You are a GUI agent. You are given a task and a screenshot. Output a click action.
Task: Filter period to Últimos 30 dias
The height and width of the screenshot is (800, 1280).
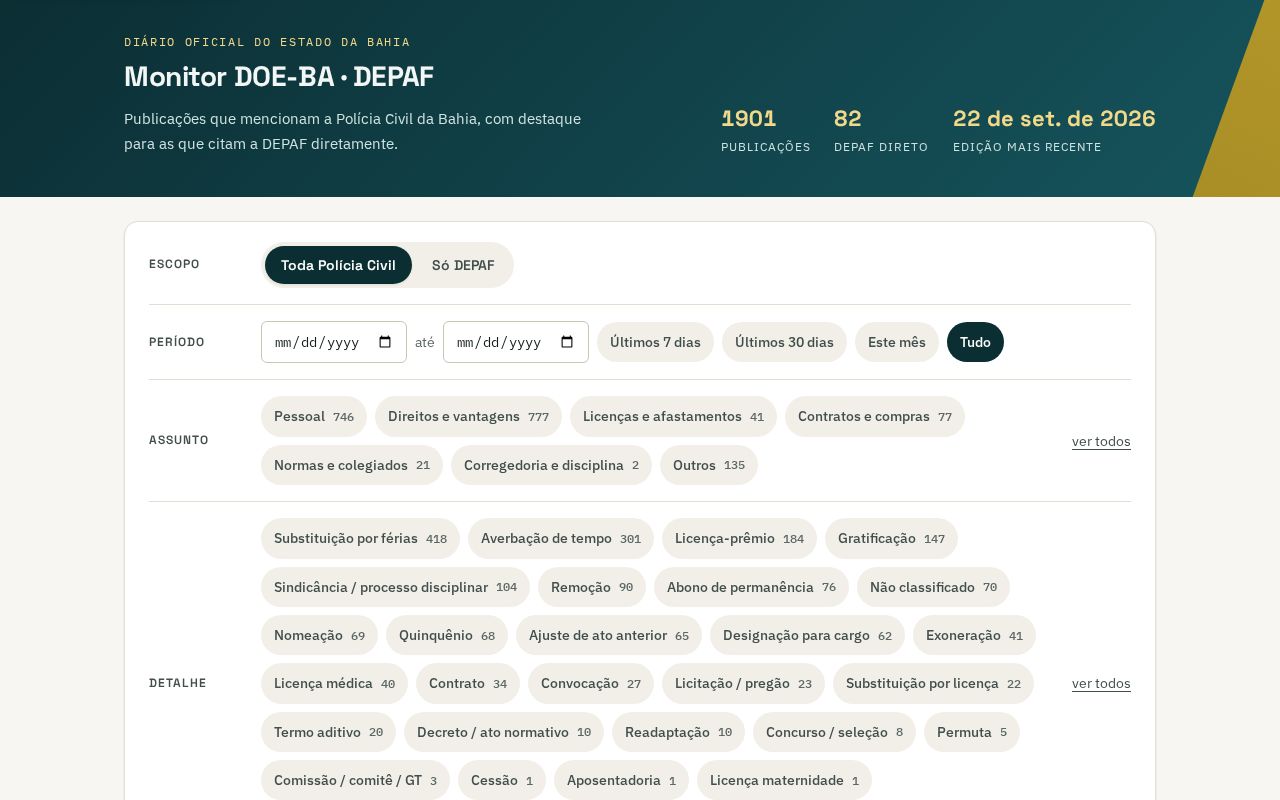[x=784, y=342]
